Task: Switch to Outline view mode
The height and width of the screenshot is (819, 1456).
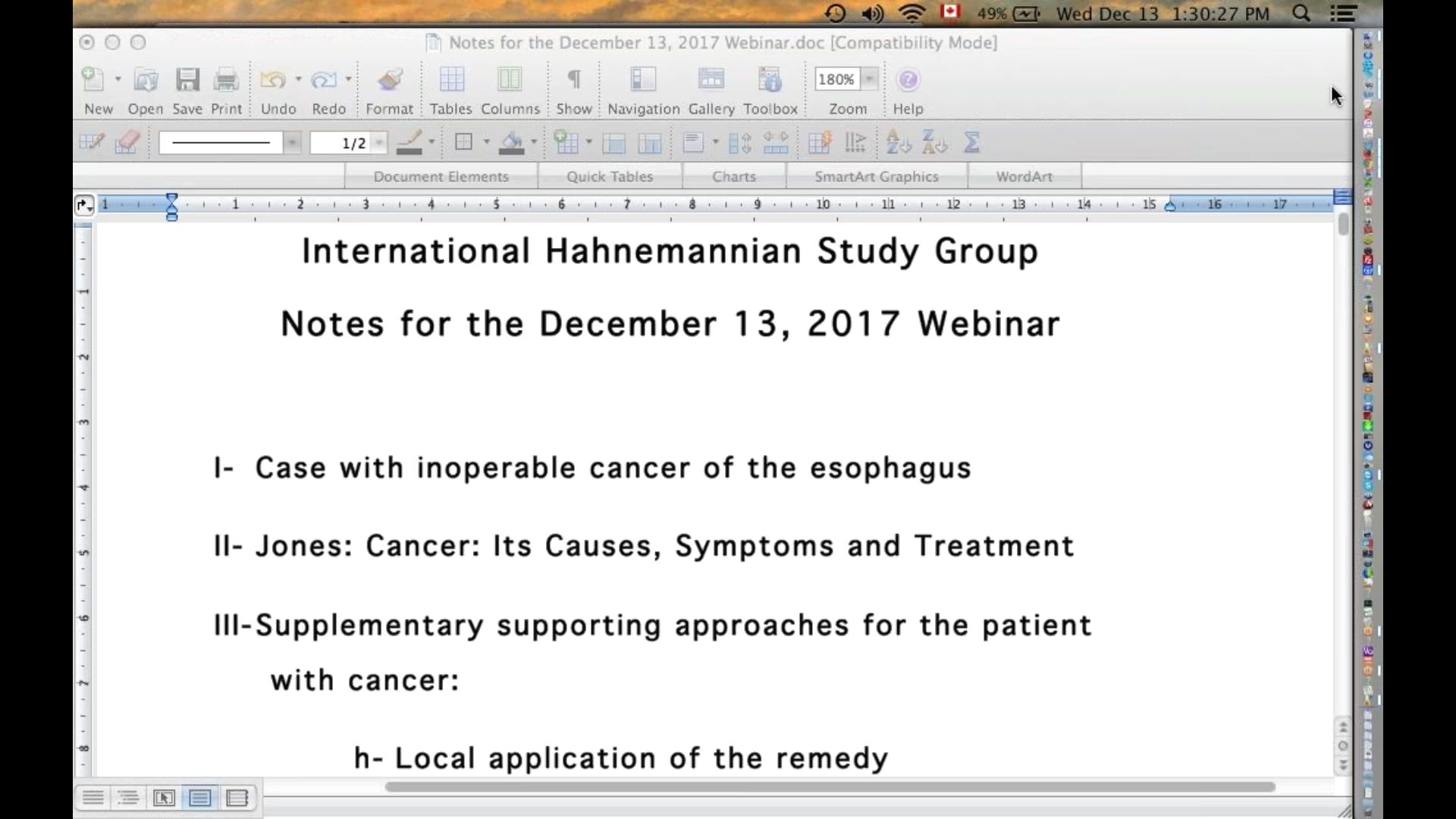Action: tap(128, 798)
